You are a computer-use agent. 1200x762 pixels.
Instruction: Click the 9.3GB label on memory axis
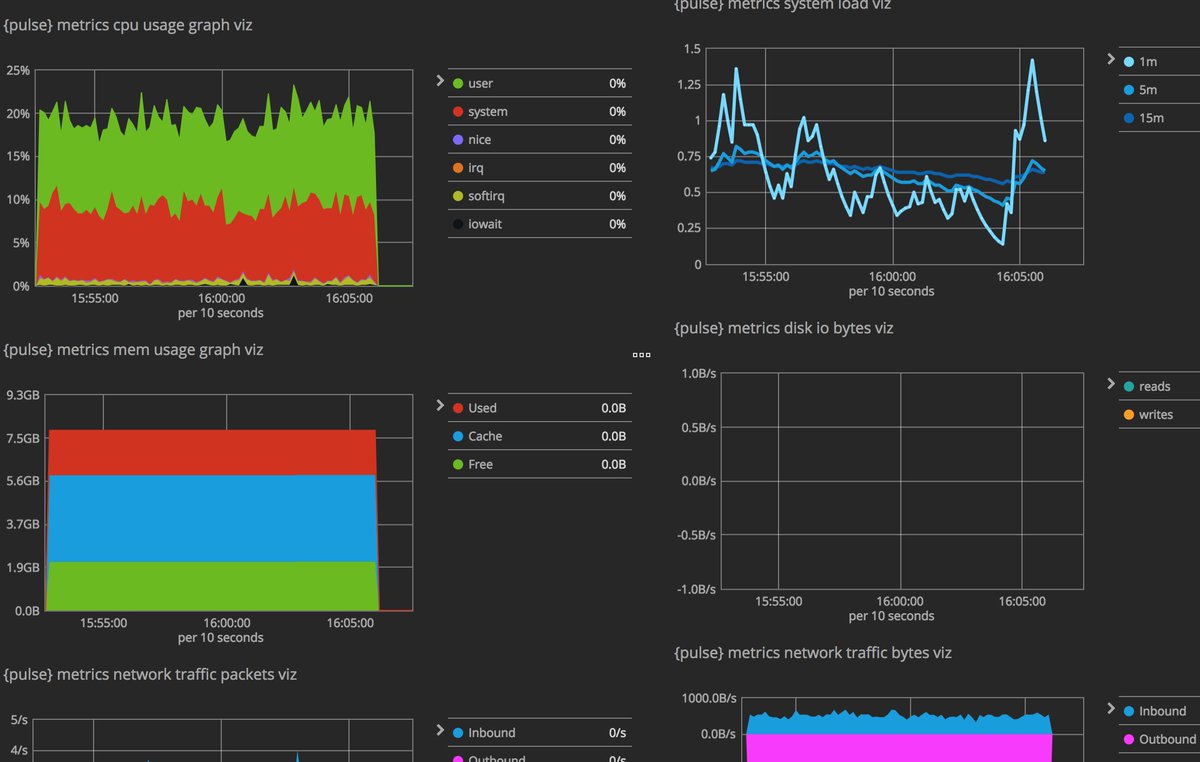[x=24, y=396]
